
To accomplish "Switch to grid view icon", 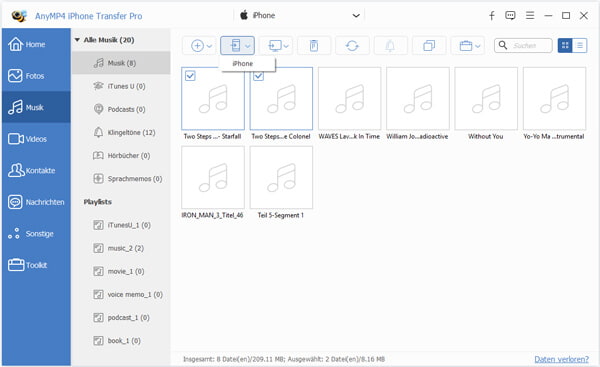I will pyautogui.click(x=565, y=46).
